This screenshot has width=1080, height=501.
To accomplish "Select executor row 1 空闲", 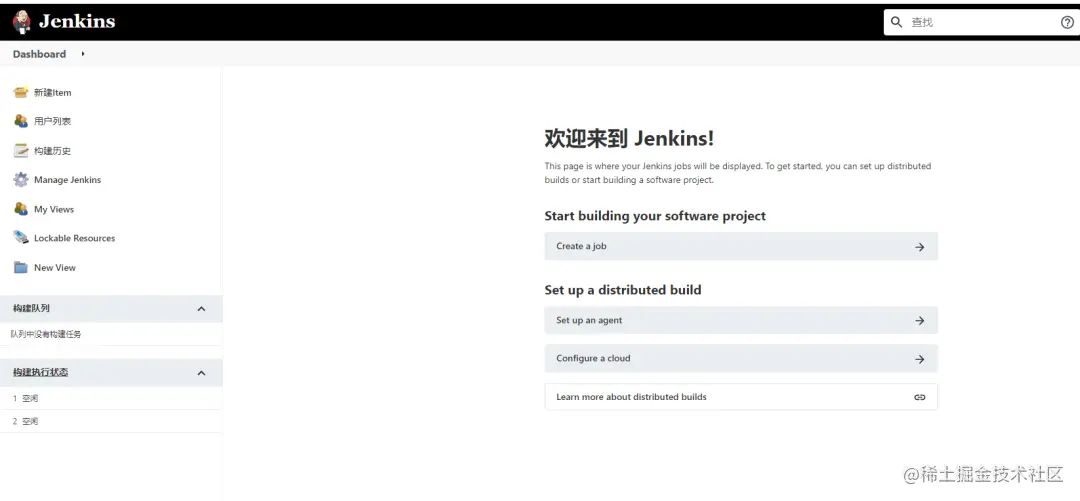I will click(x=111, y=398).
